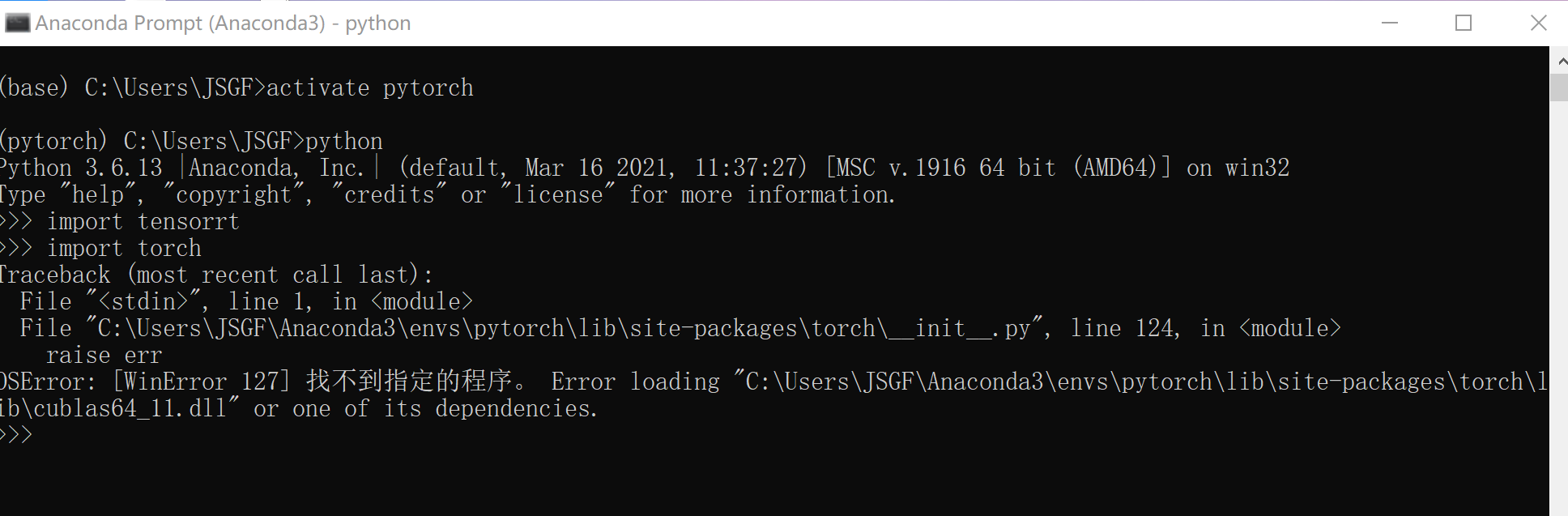This screenshot has height=516, width=1568.
Task: Click the 'import tensorrt' line
Action: [143, 221]
